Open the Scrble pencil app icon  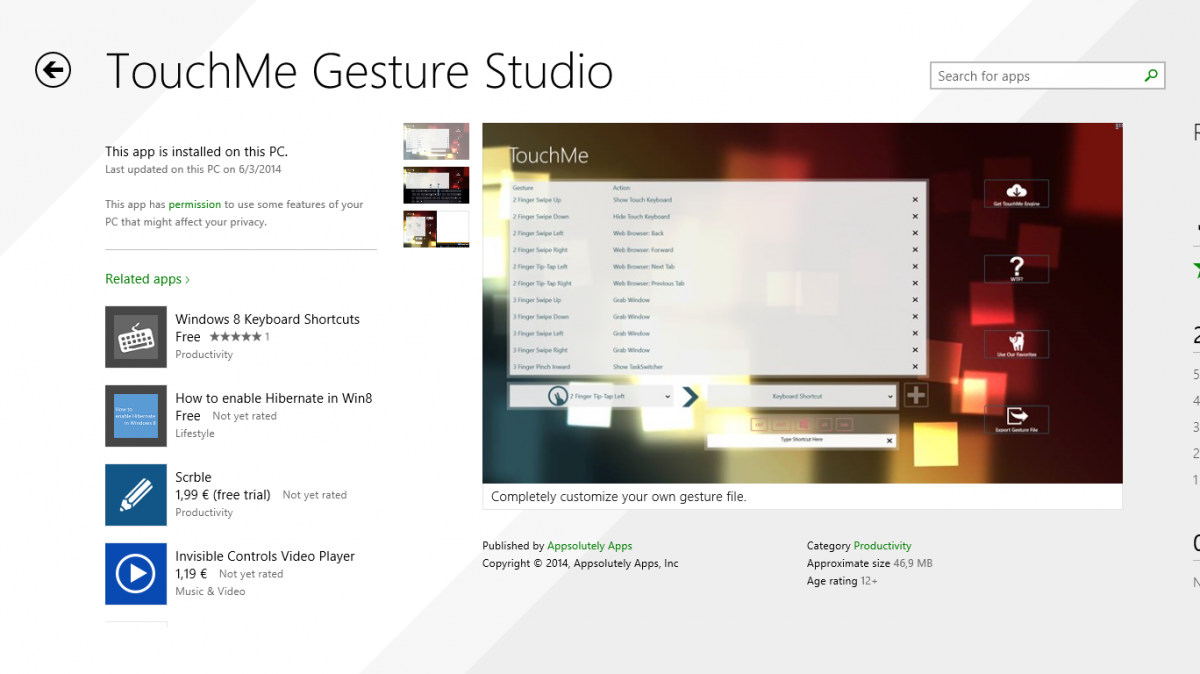pos(136,495)
